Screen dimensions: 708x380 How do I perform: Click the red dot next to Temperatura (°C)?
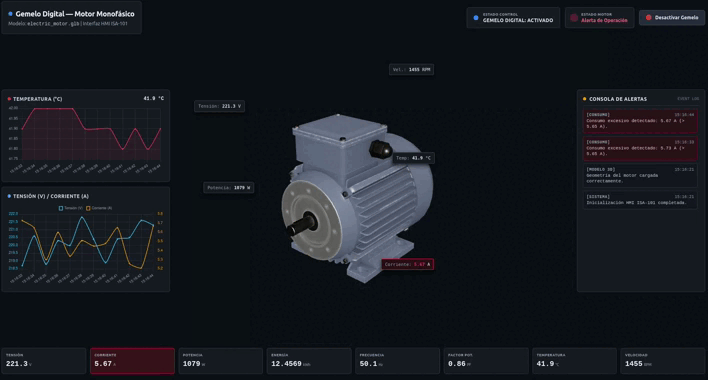tap(9, 99)
